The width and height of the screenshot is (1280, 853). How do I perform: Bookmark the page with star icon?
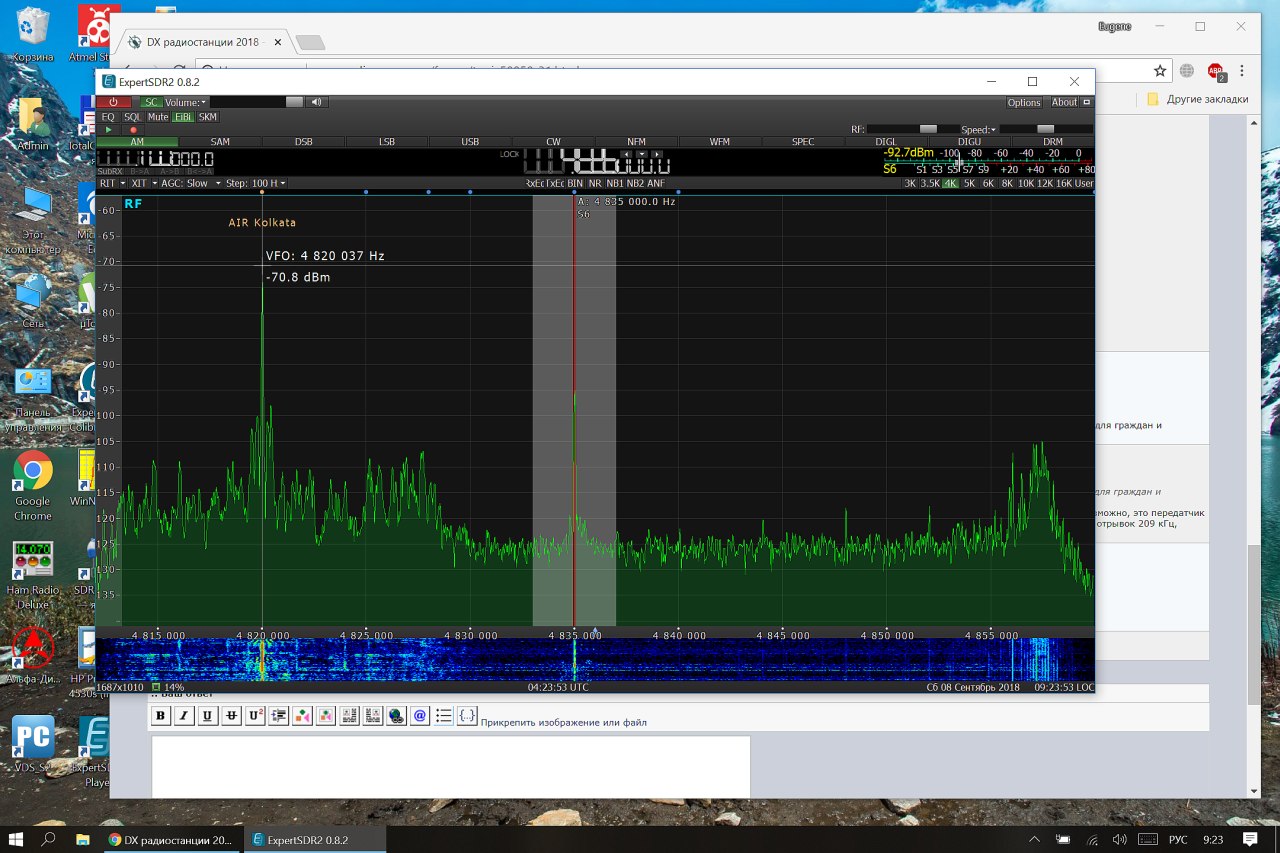(1160, 71)
